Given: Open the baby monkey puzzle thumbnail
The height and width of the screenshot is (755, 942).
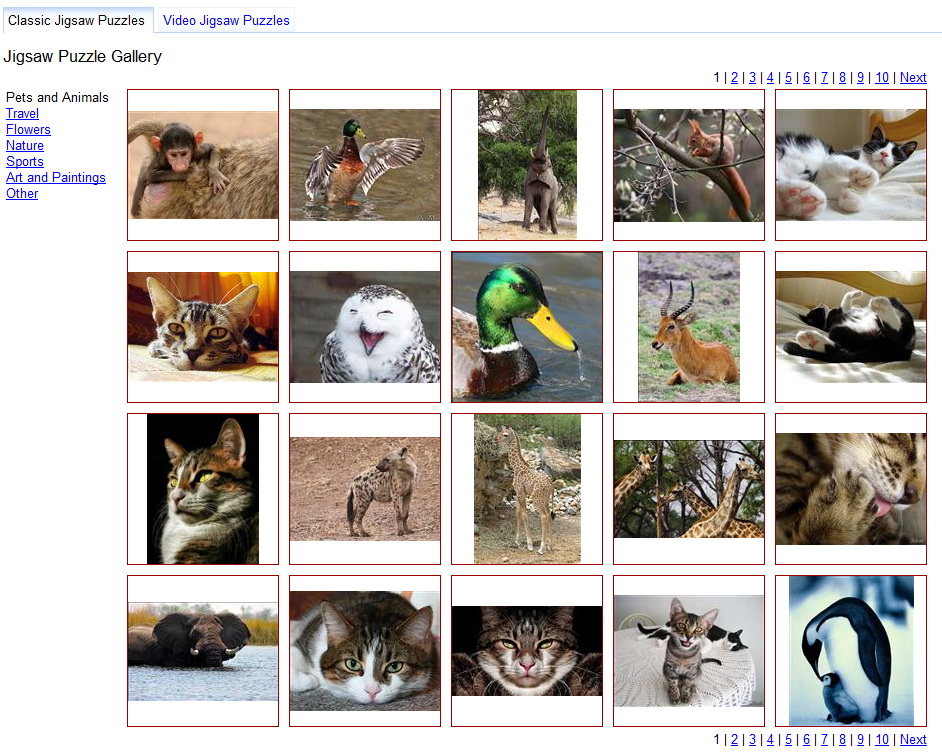Looking at the screenshot, I should tap(203, 165).
